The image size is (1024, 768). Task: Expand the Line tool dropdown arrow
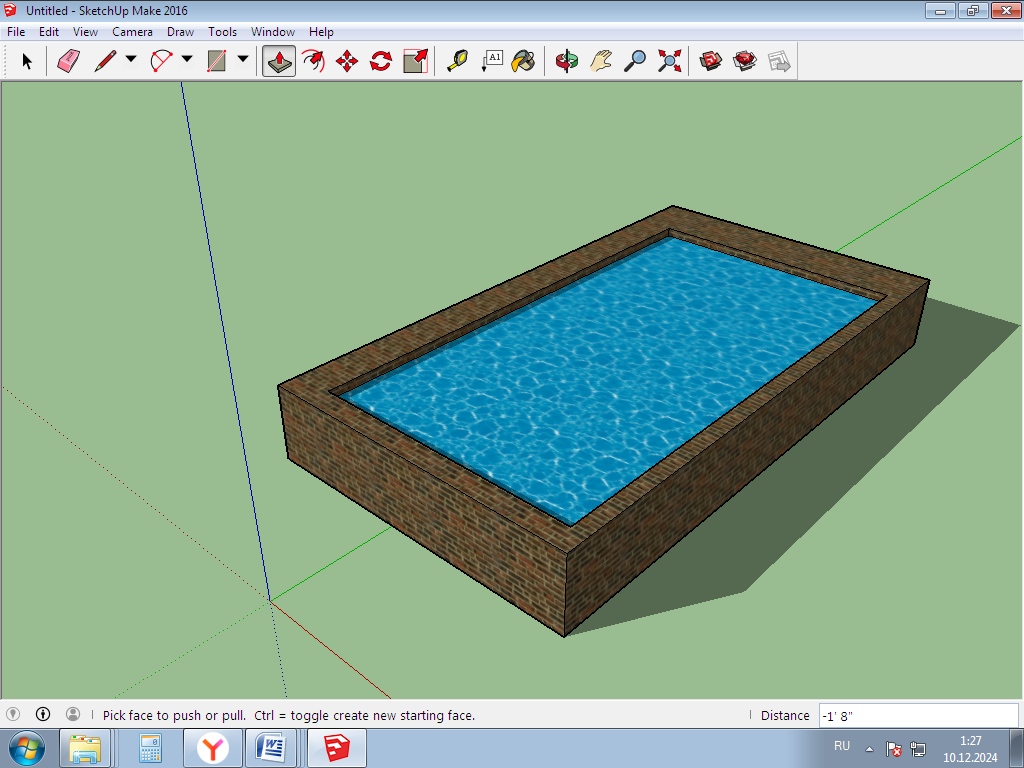click(131, 60)
